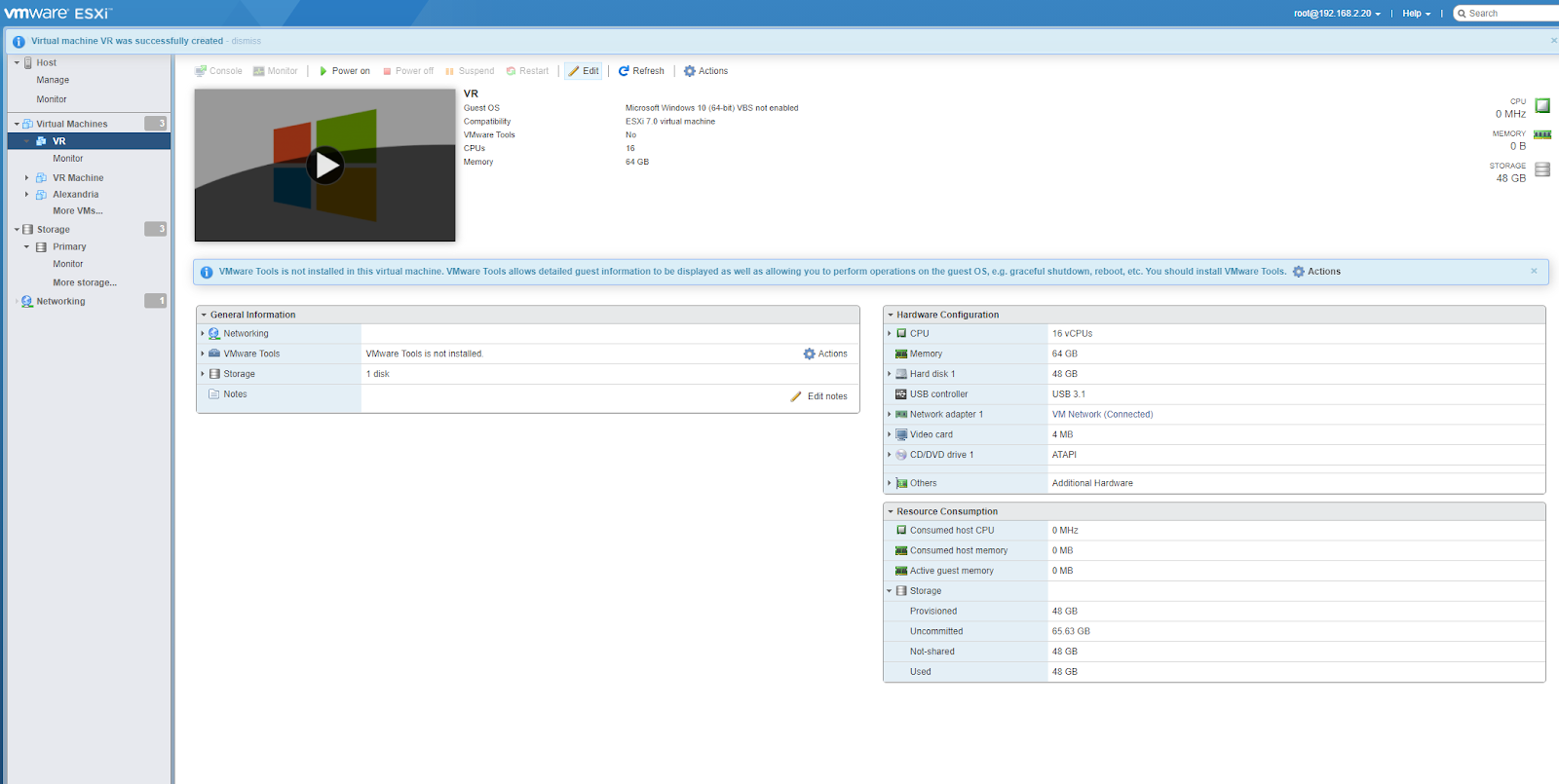Expand the Storage row in General Information
Screen dimensions: 1559x784
point(203,375)
